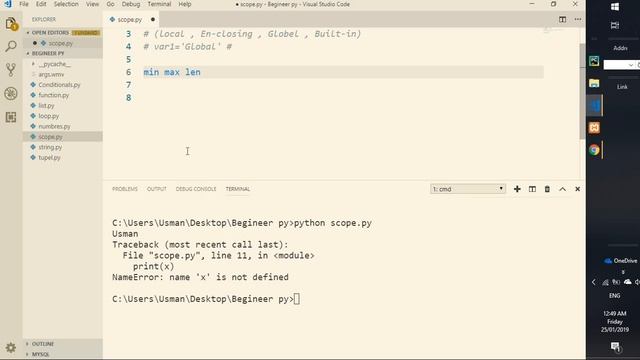Select the 1: cmd terminal dropdown
Screen dimensions: 640x360
click(468, 189)
